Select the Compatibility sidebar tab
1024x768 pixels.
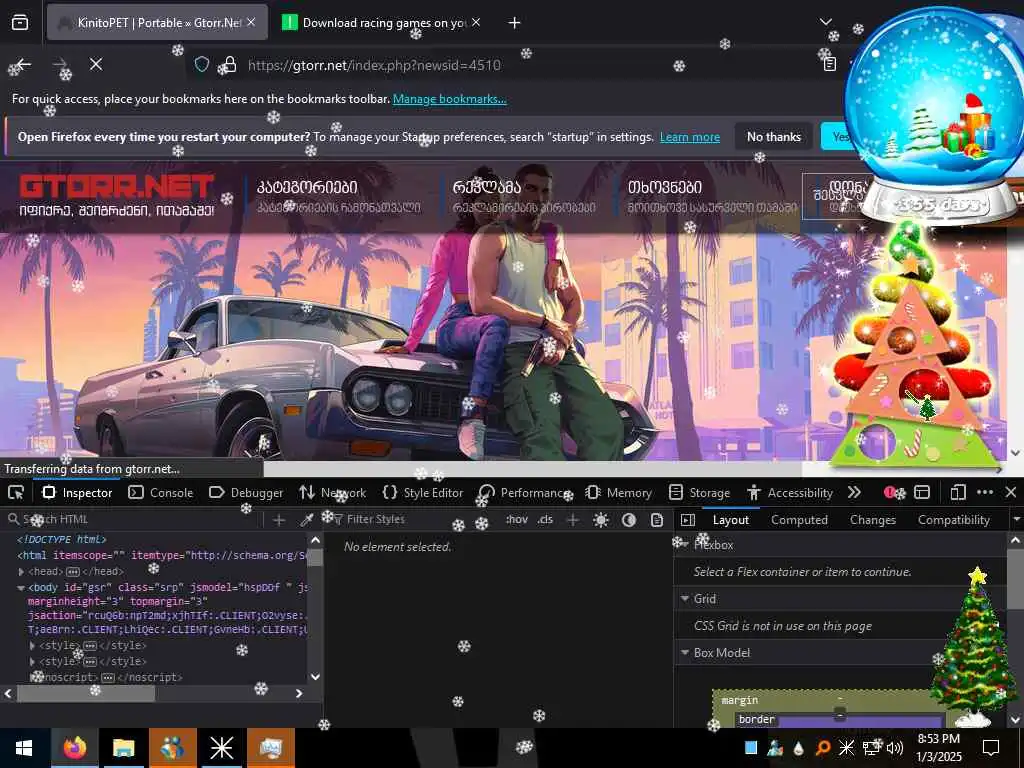(953, 520)
